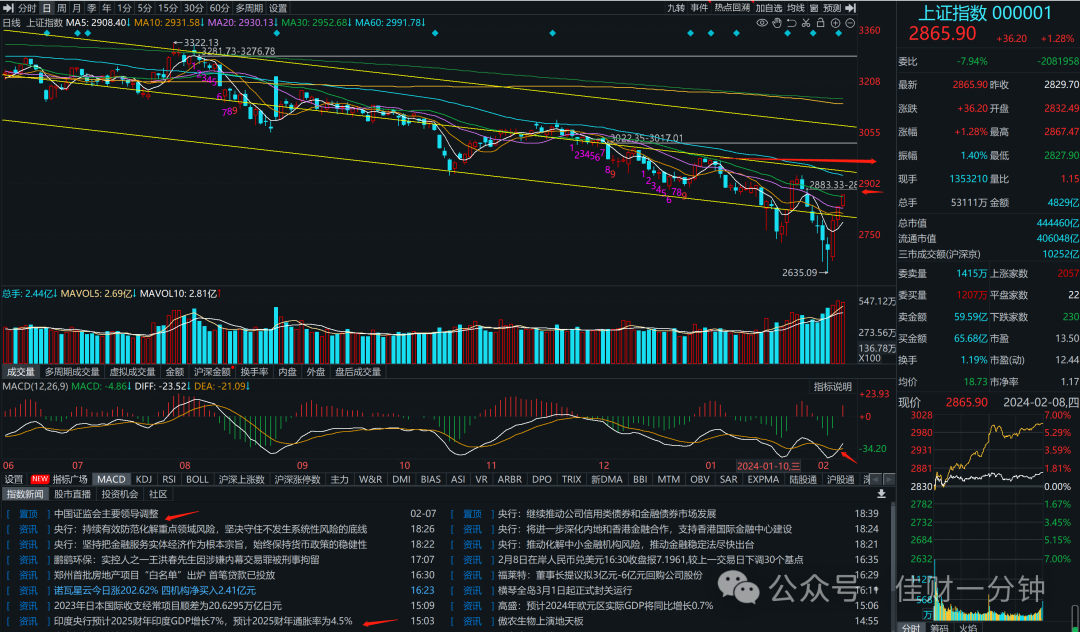The height and width of the screenshot is (632, 1080).
Task: Expand indicator tabs with right scroll arrow
Action: pos(889,479)
